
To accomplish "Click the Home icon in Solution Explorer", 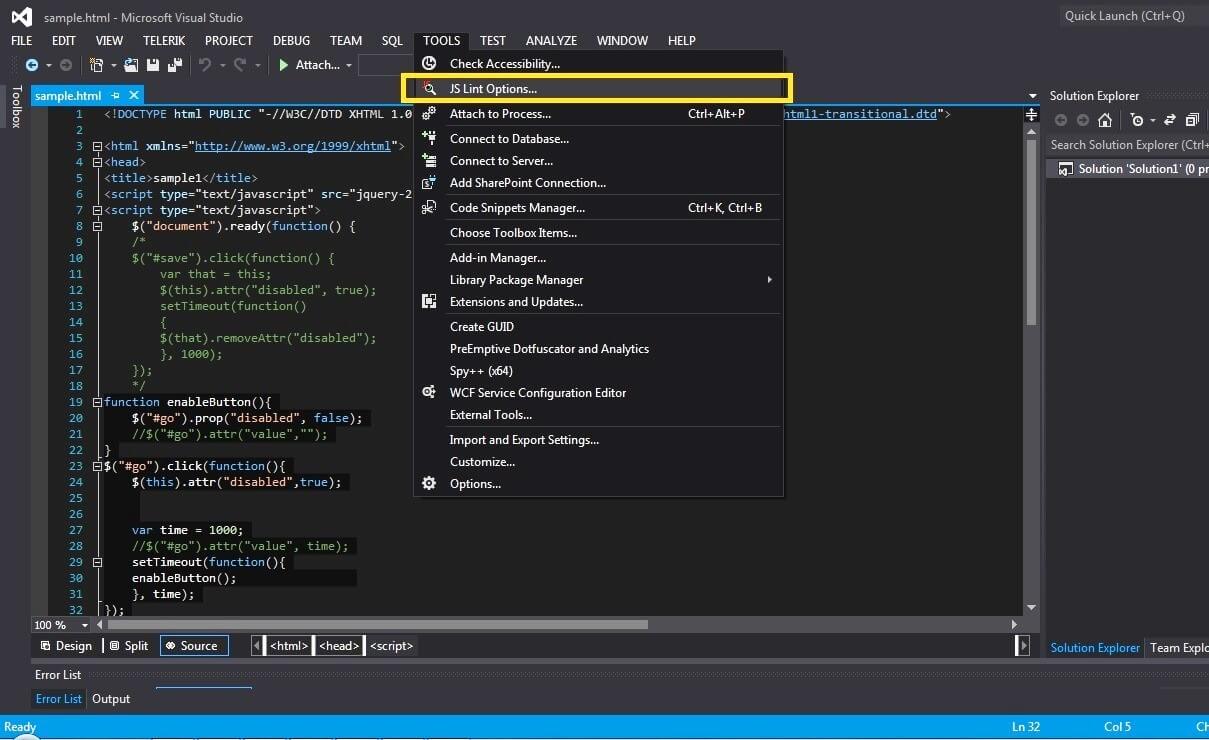I will click(x=1104, y=120).
